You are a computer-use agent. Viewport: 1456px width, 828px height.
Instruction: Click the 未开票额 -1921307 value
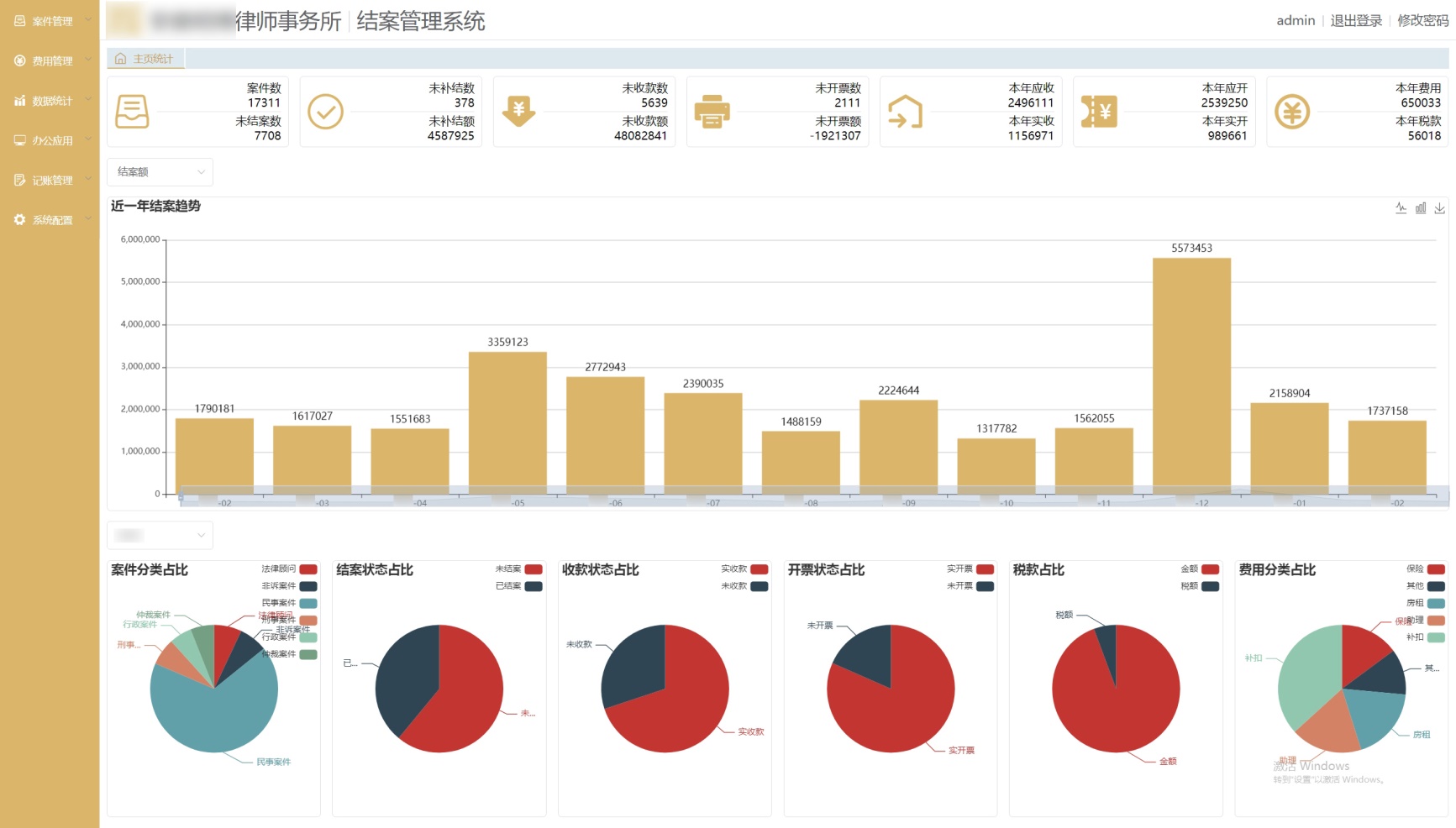[x=835, y=136]
